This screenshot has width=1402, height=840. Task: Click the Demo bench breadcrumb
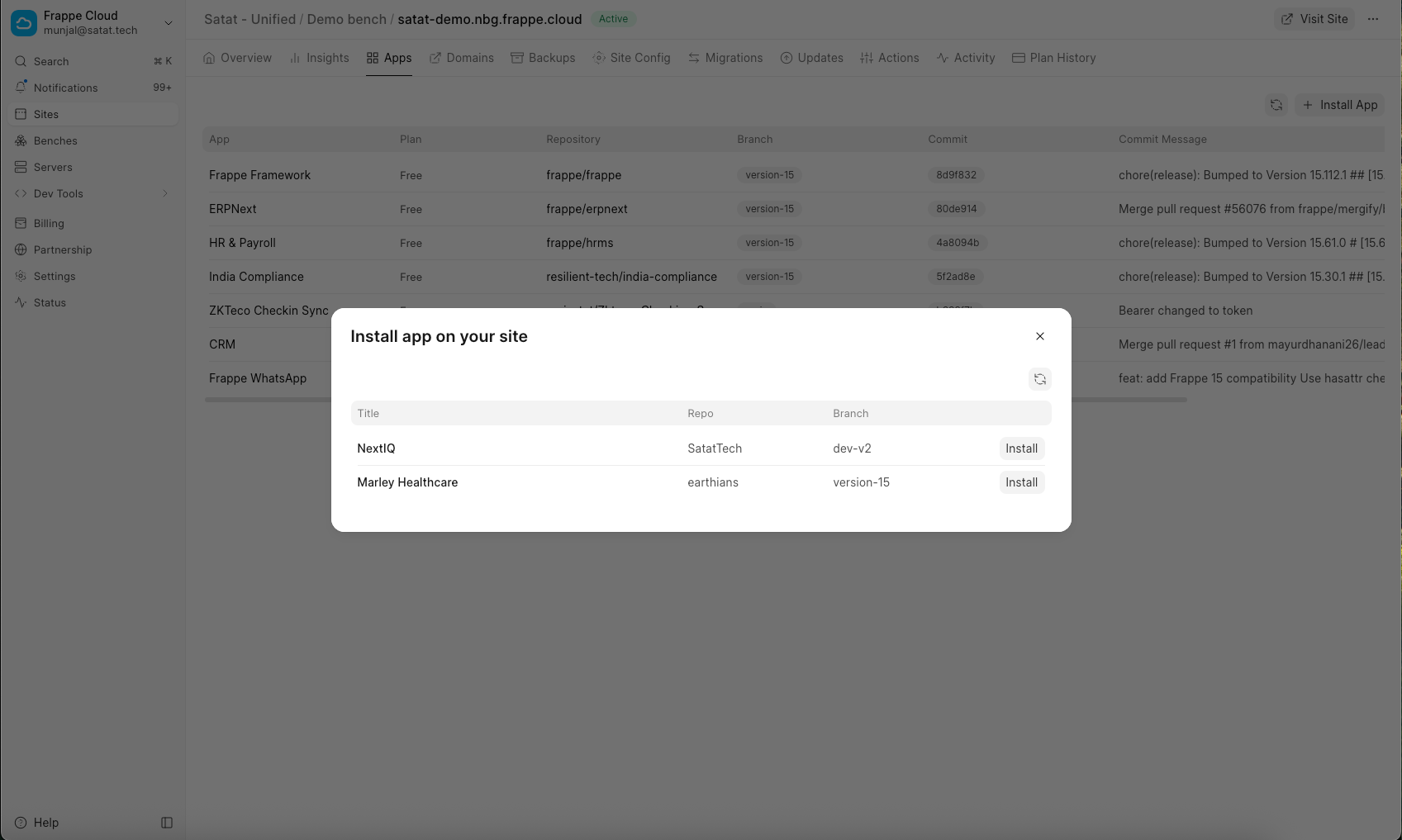tap(347, 19)
